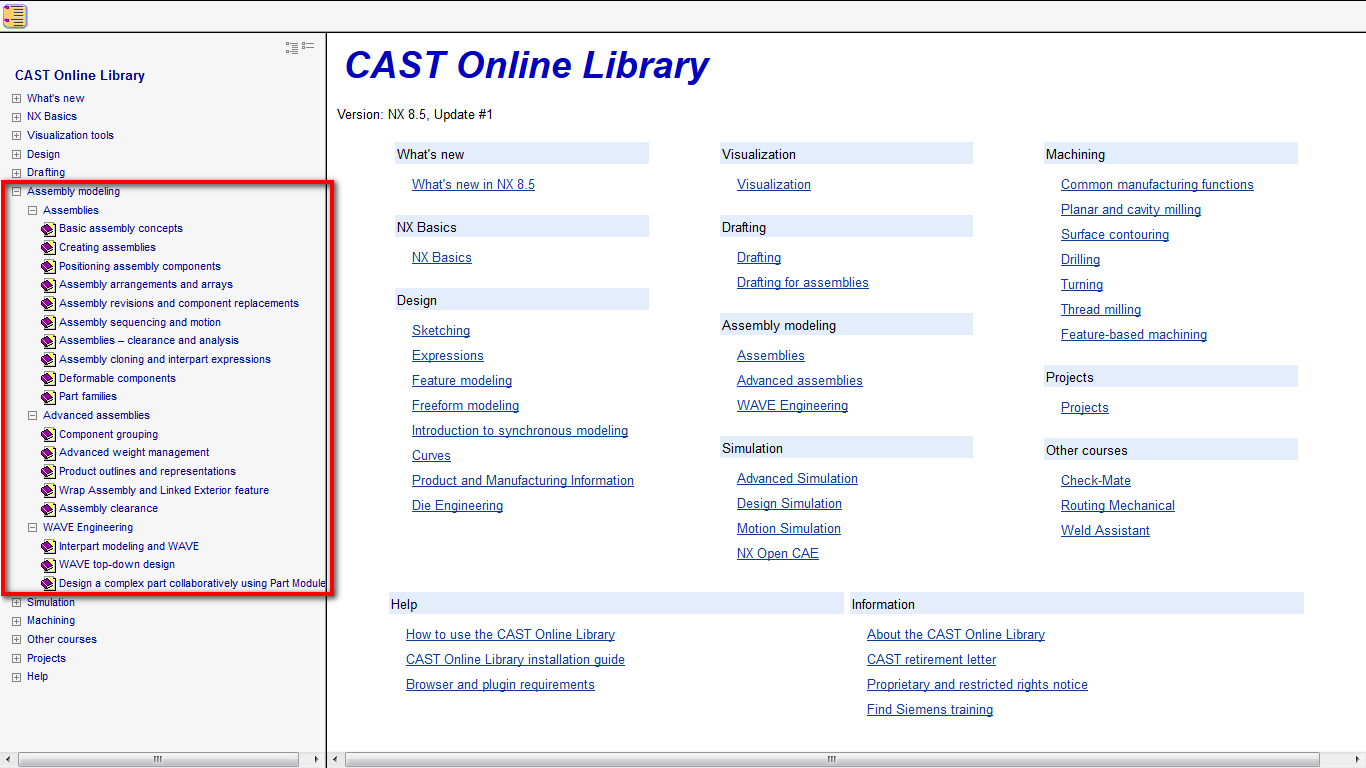Click the book icon beside Product outlines and representations

[x=48, y=472]
